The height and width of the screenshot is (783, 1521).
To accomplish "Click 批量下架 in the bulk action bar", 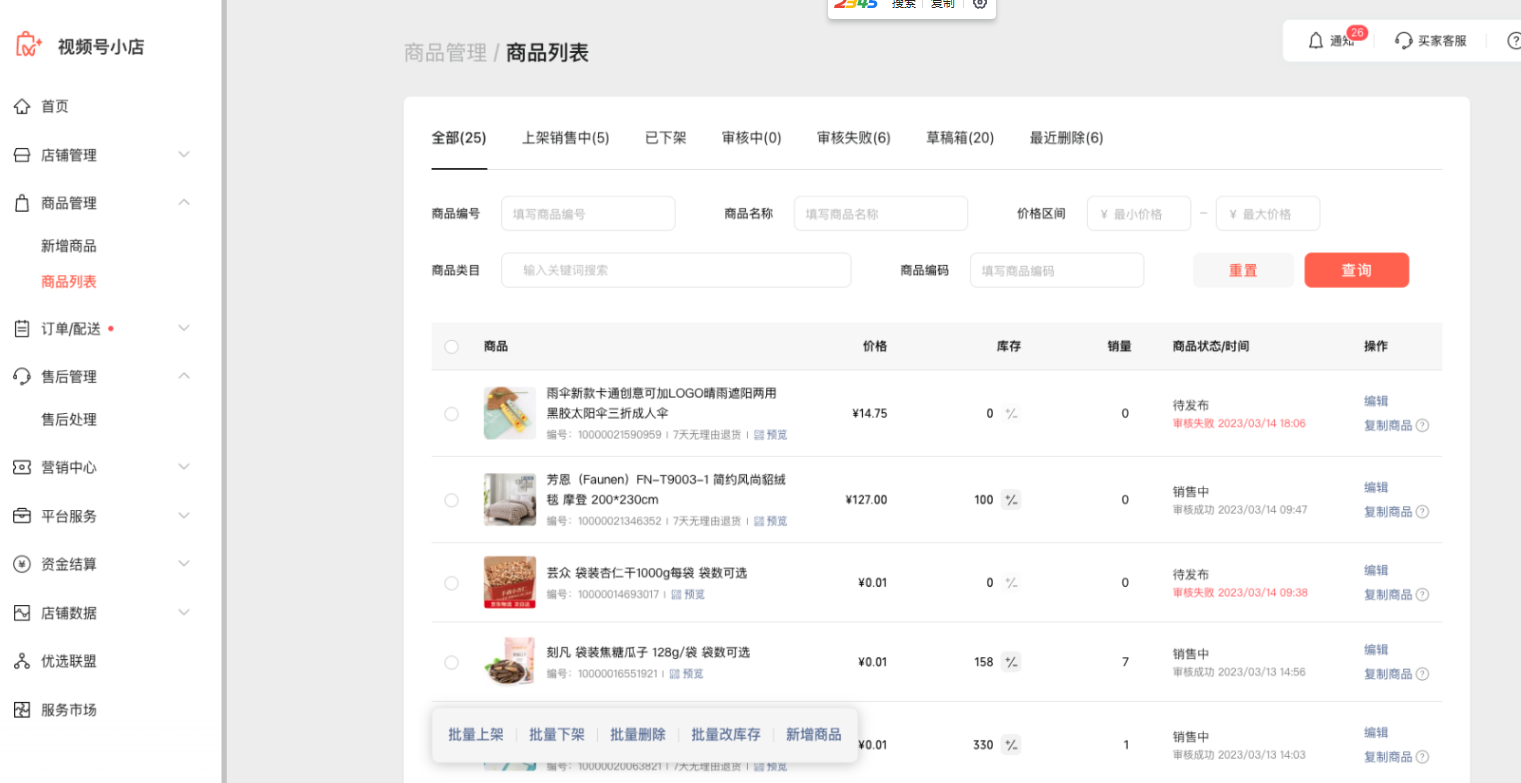I will [557, 735].
